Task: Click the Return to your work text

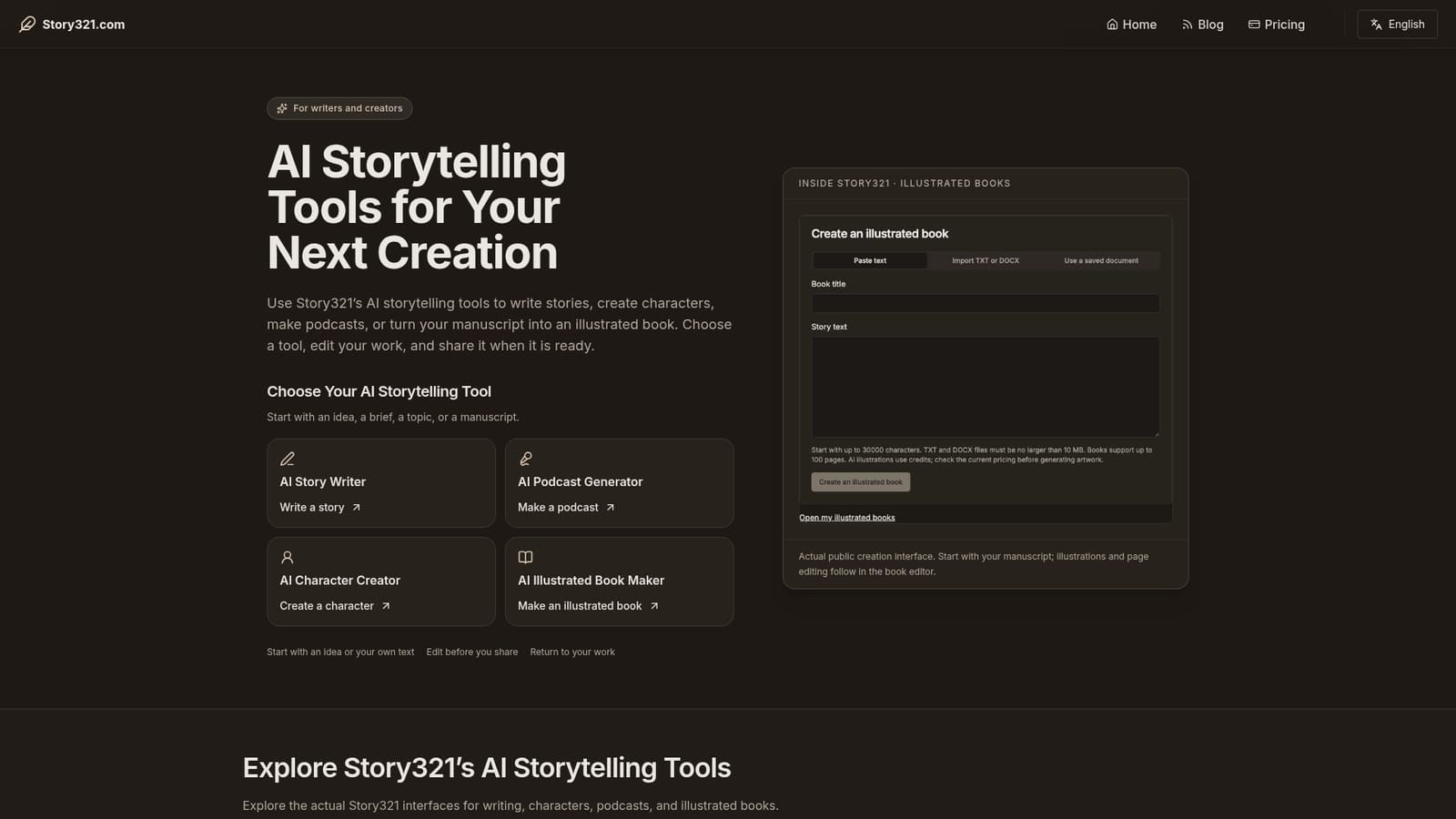Action: tap(572, 652)
